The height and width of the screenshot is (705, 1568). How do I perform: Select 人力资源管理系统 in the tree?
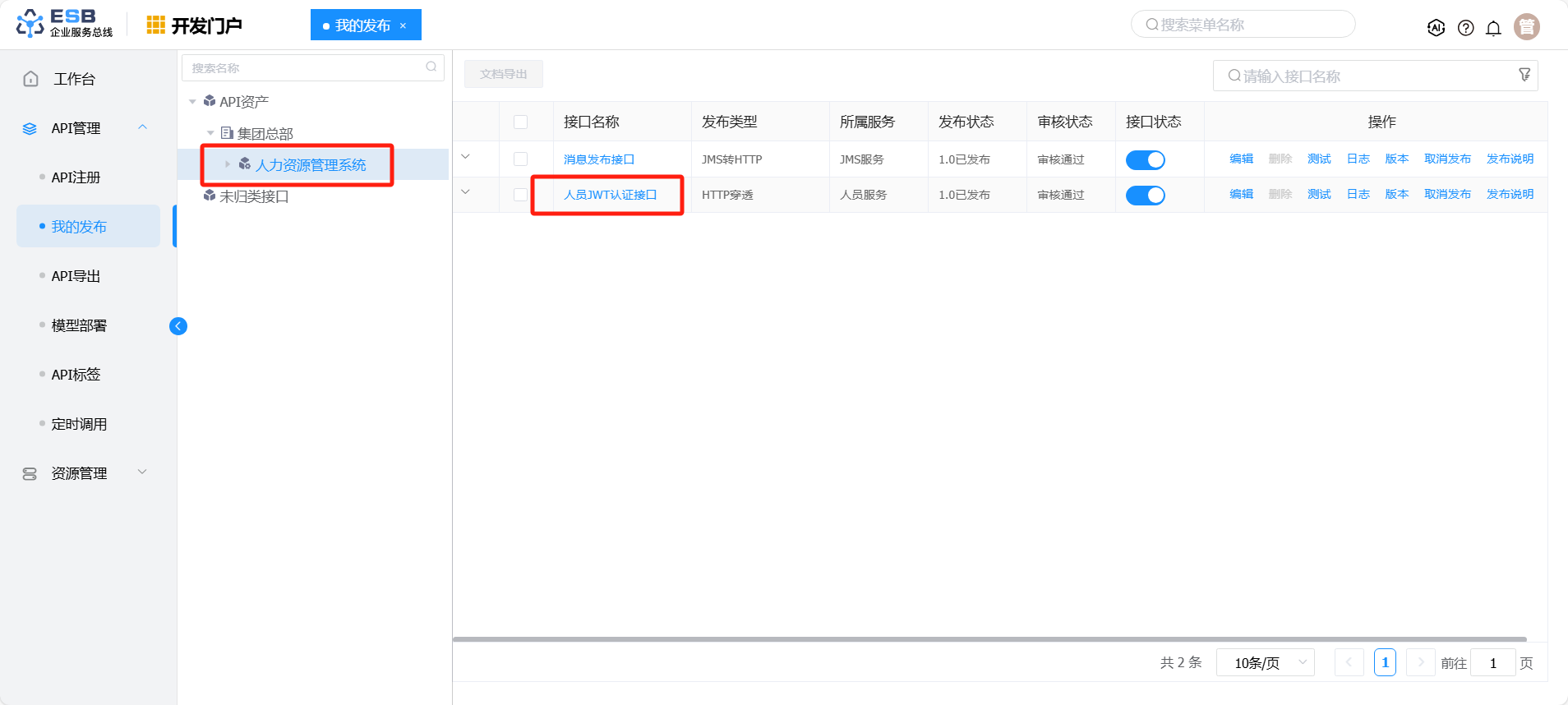coord(311,165)
